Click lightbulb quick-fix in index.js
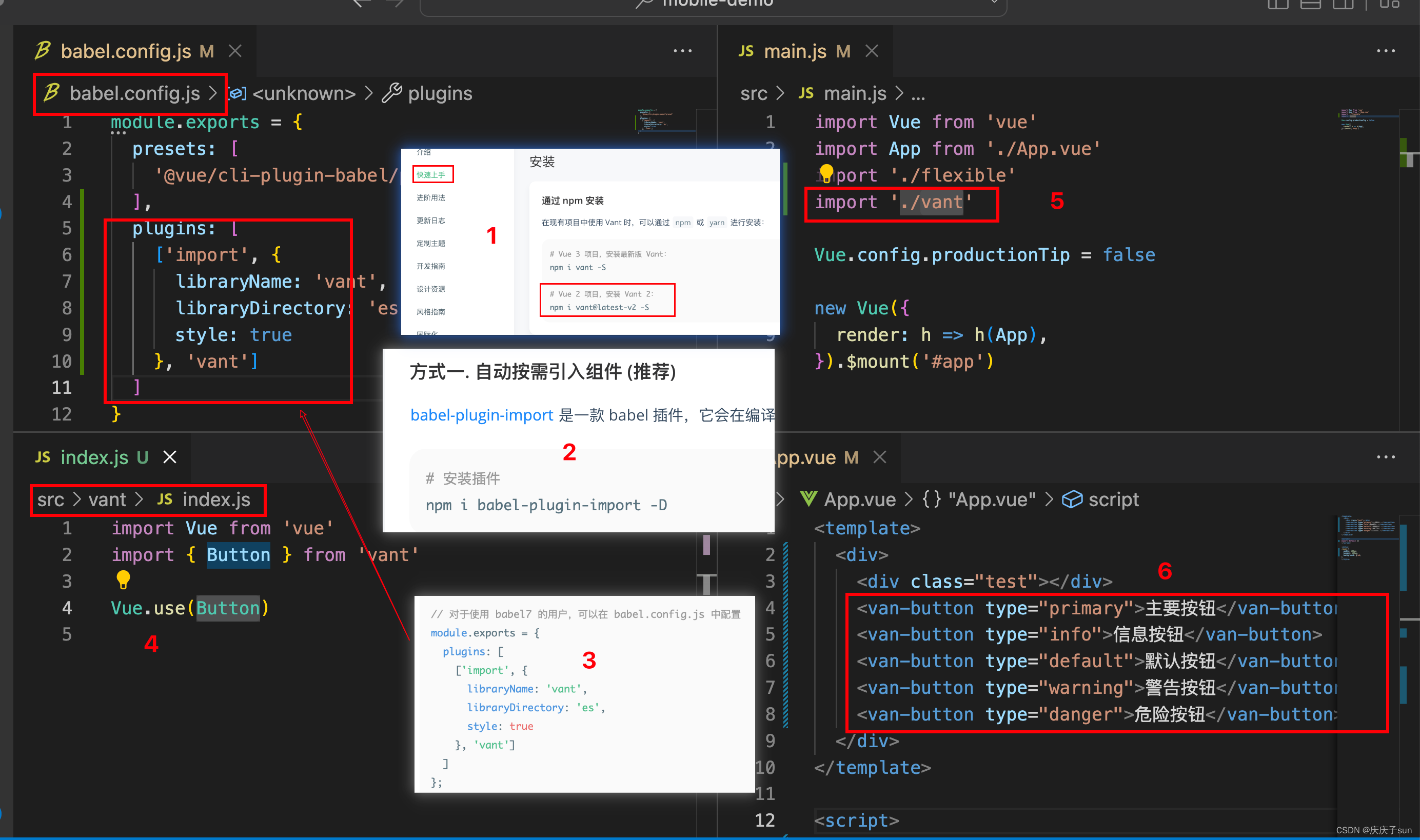Viewport: 1420px width, 840px height. tap(123, 579)
